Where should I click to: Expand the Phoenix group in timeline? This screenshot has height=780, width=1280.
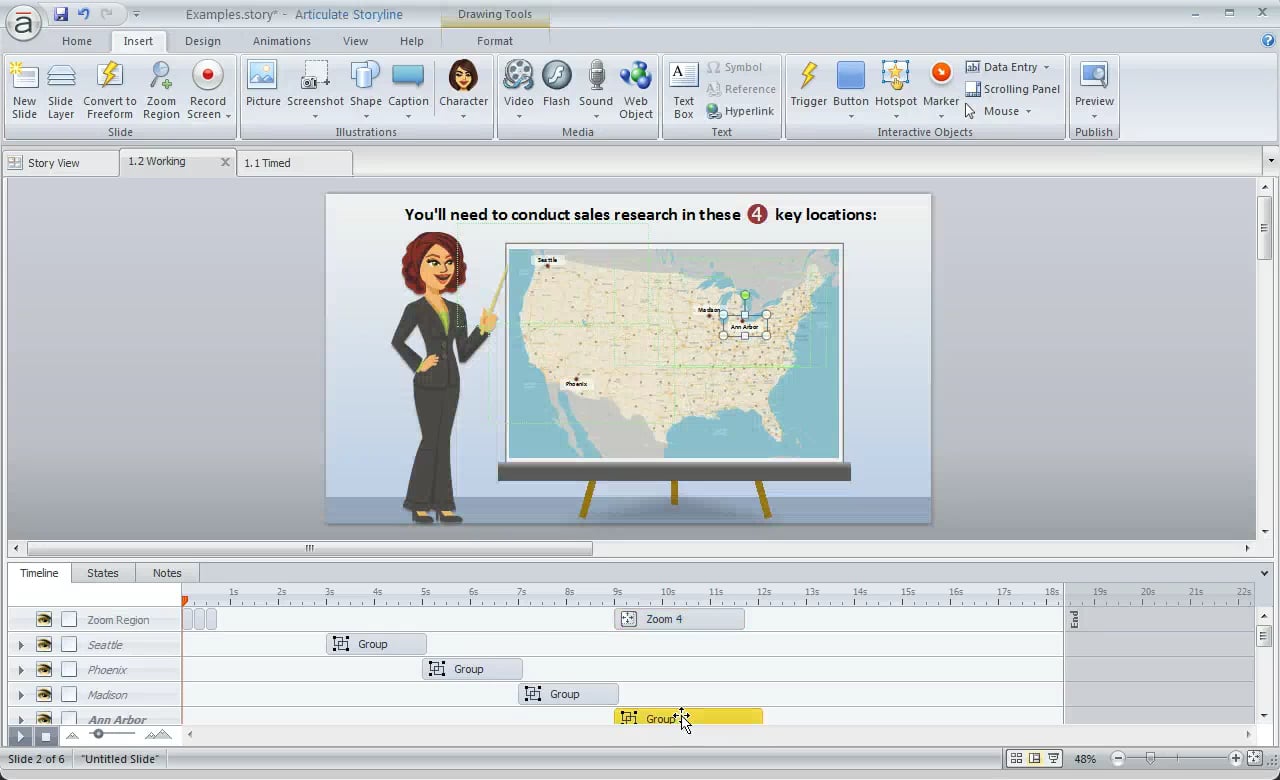pyautogui.click(x=21, y=670)
